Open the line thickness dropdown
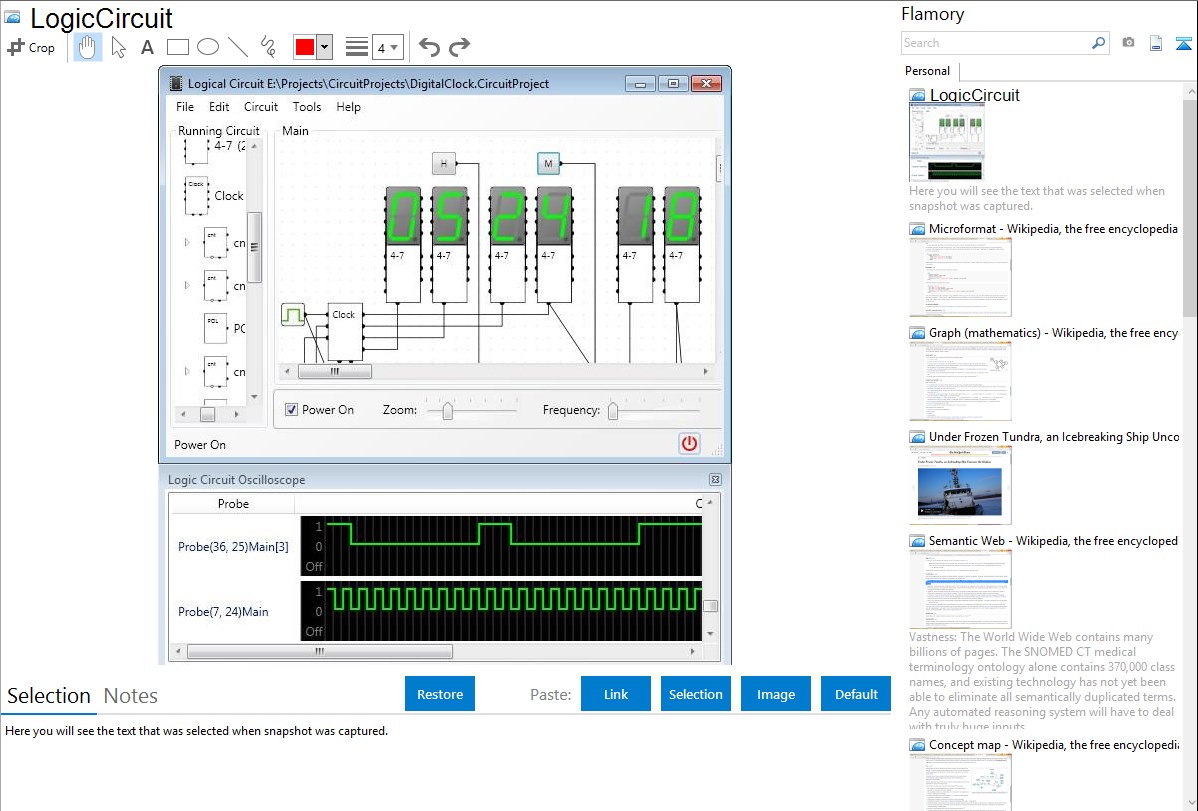The width and height of the screenshot is (1198, 811). (x=387, y=47)
